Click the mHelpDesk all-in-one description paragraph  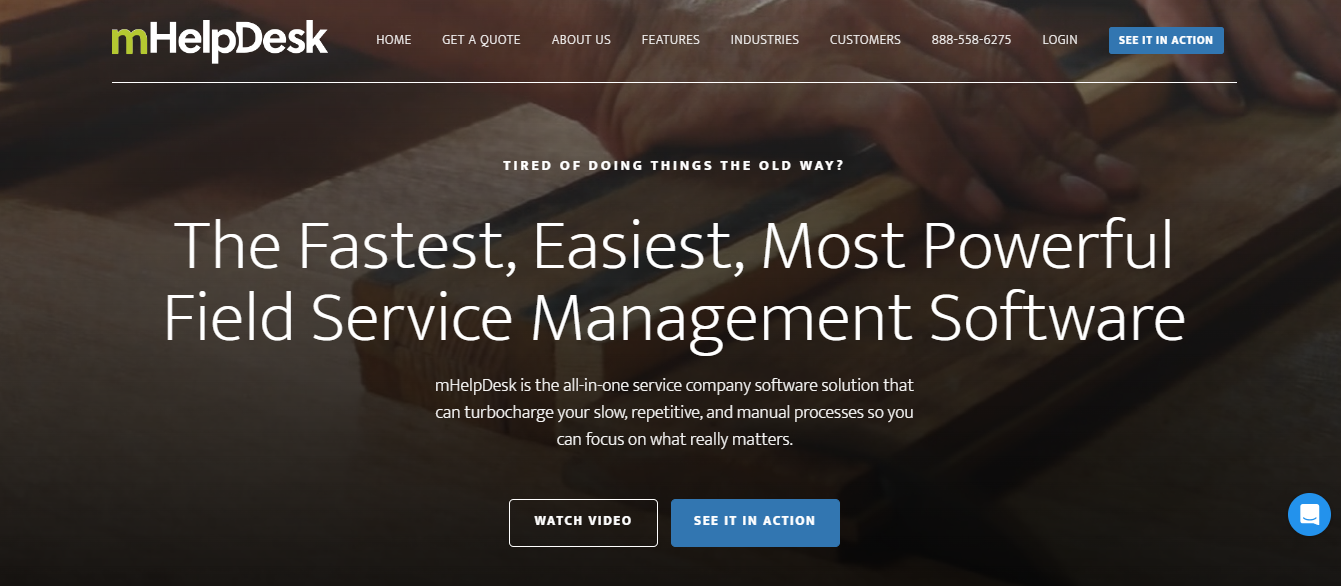[x=674, y=411]
